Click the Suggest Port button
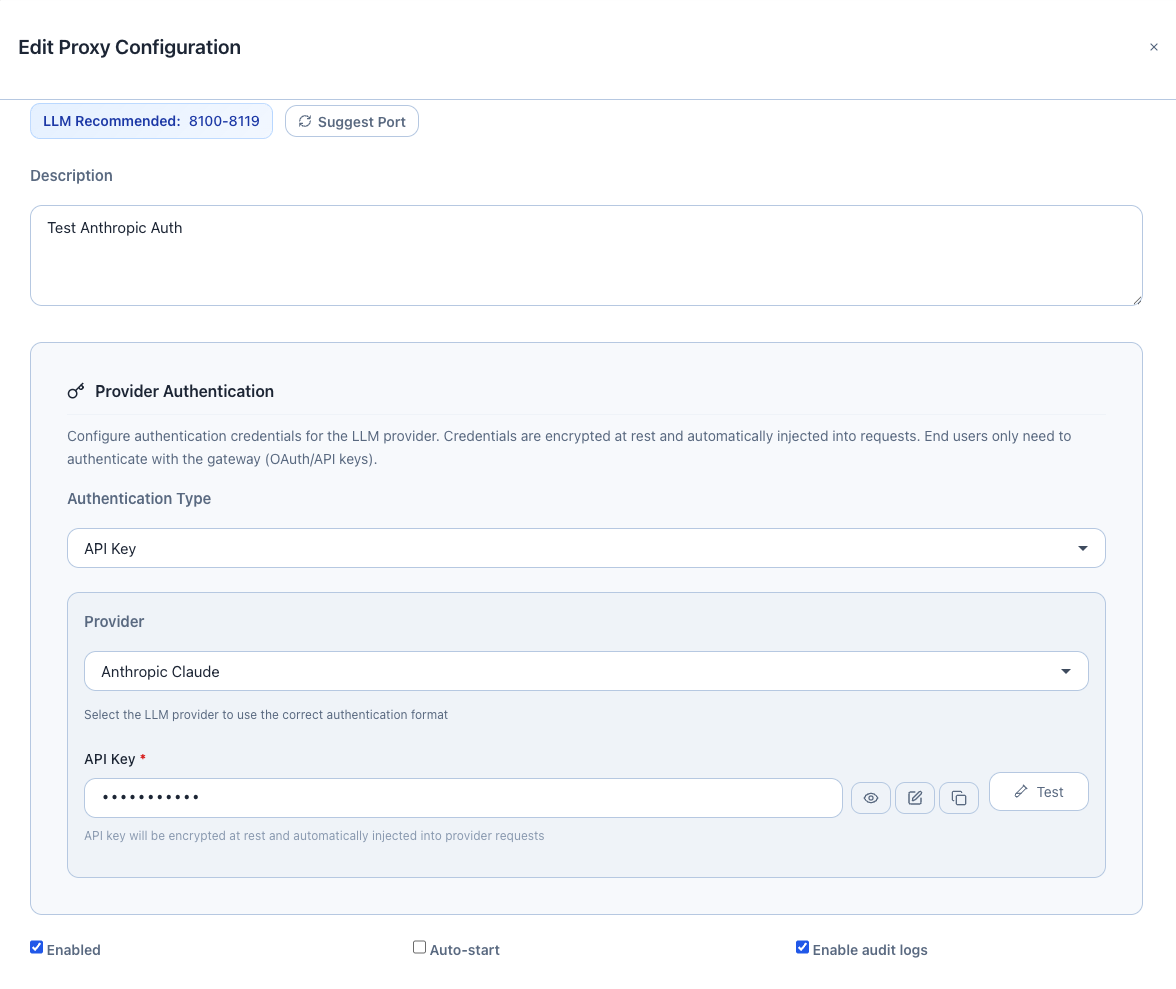Viewport: 1176px width, 989px height. [351, 121]
